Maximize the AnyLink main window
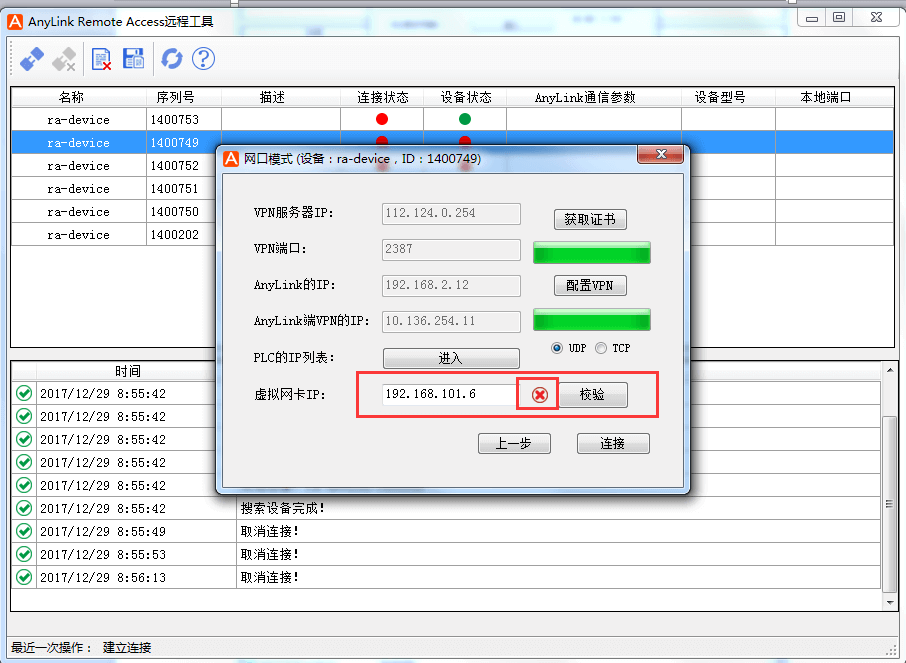This screenshot has height=663, width=906. [839, 17]
